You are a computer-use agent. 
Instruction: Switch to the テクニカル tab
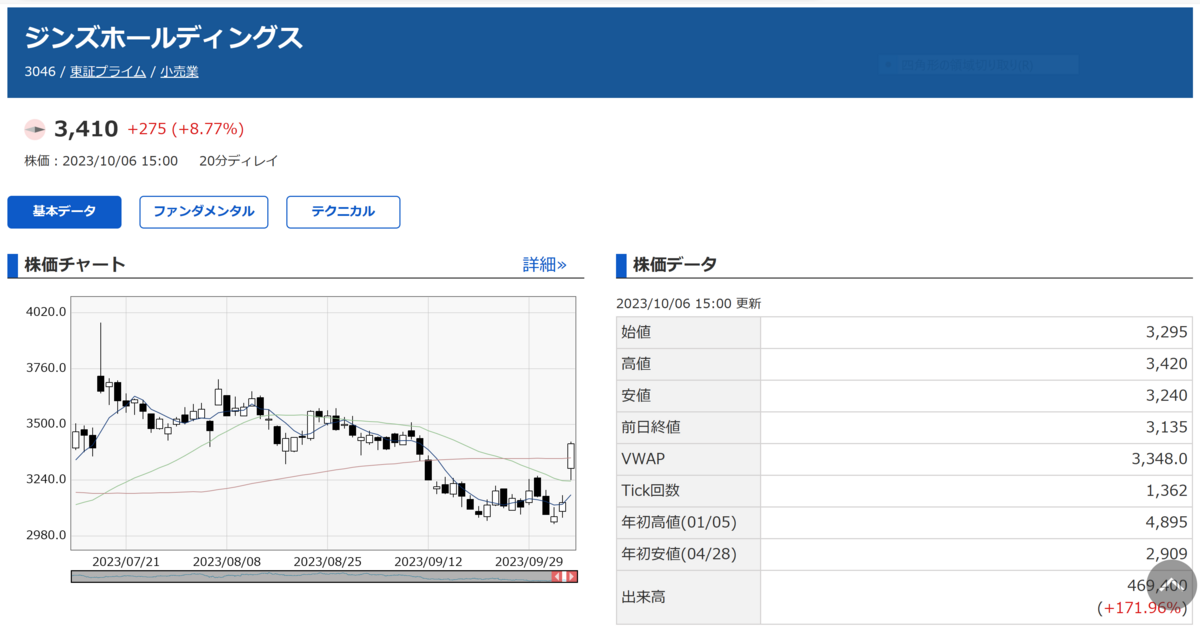[x=343, y=212]
